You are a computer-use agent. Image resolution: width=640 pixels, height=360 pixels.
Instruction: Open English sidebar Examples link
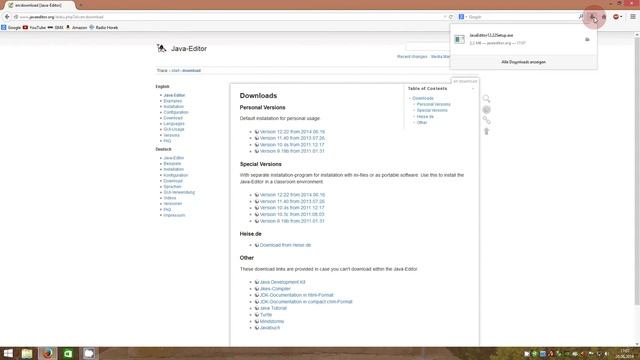coord(173,101)
